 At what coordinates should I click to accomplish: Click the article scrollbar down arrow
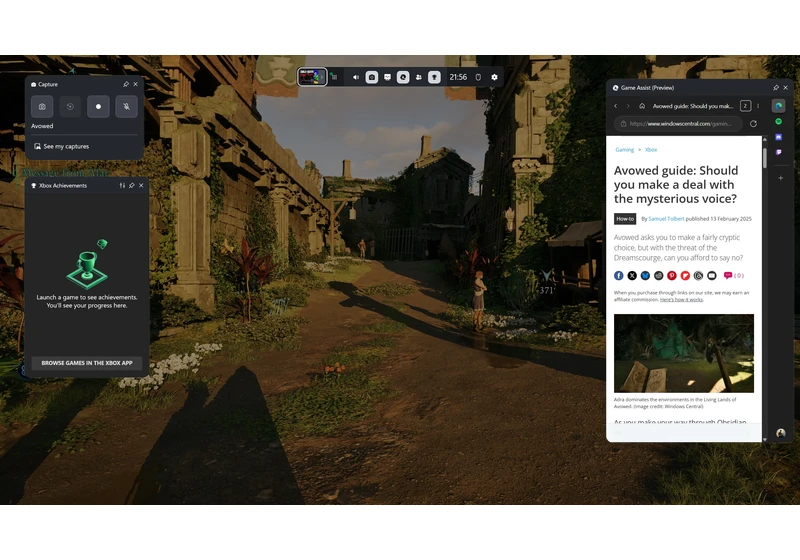[764, 439]
